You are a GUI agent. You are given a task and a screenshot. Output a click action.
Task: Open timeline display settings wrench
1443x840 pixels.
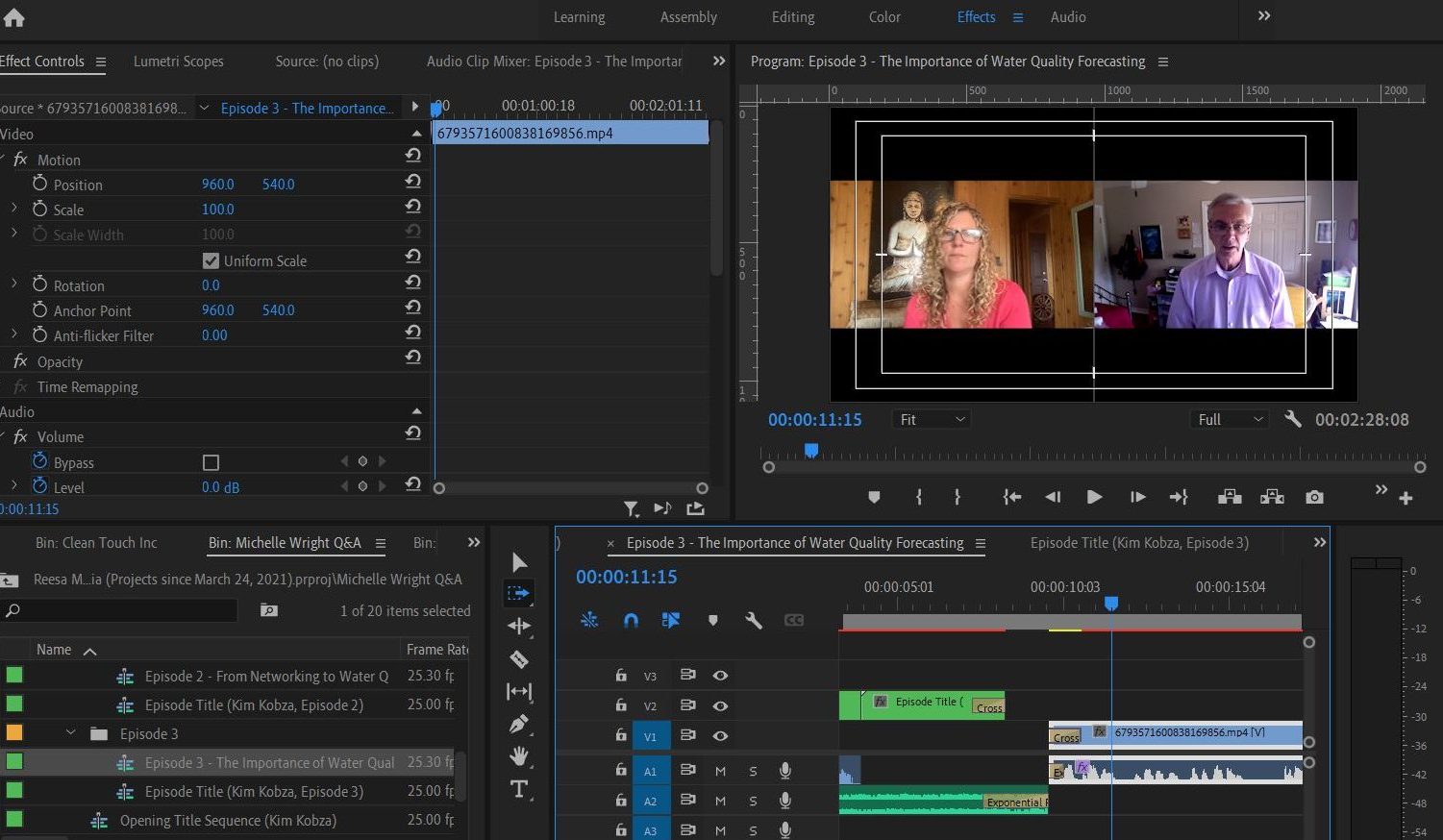[x=754, y=621]
